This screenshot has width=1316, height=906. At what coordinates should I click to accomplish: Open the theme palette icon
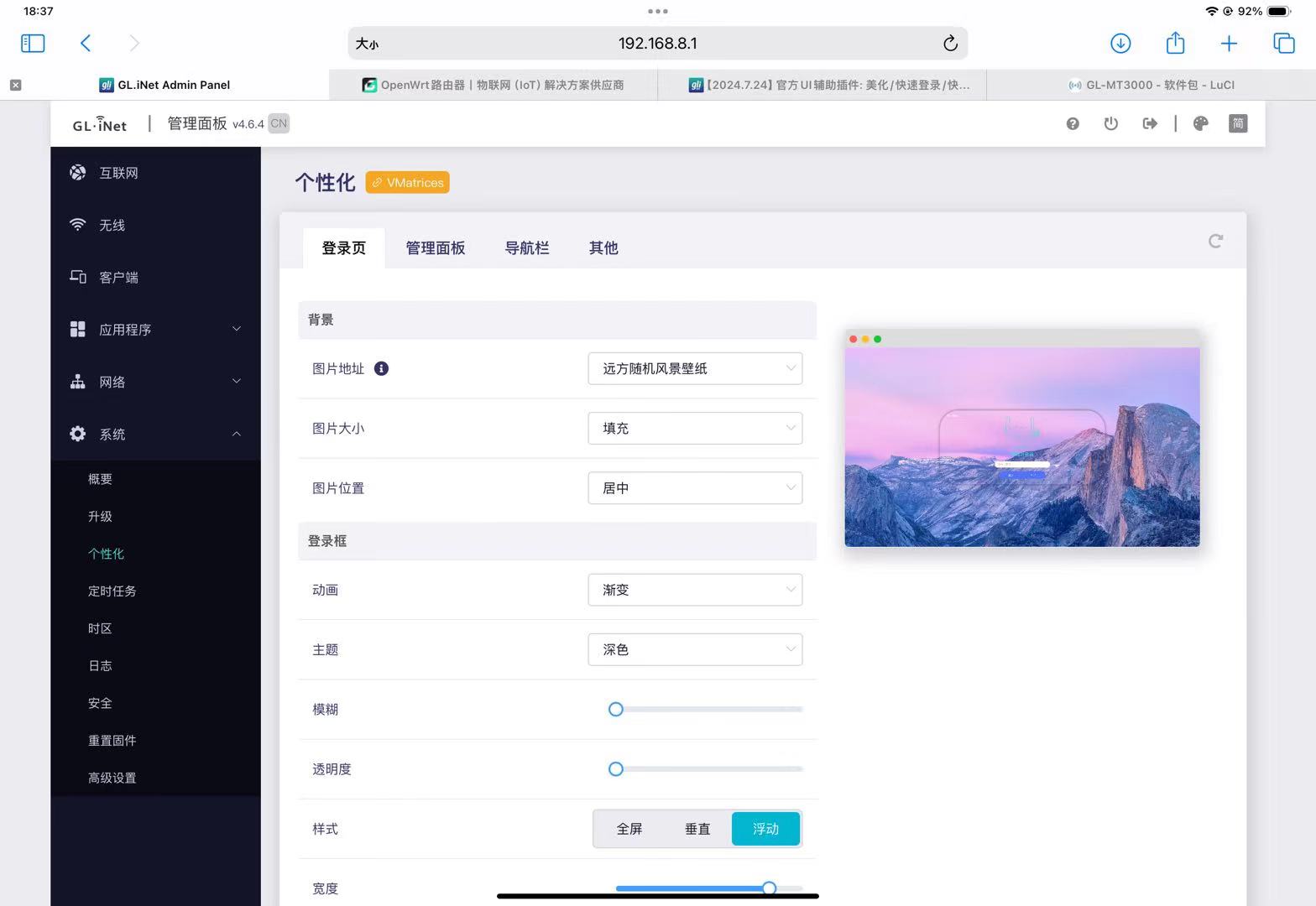1201,124
